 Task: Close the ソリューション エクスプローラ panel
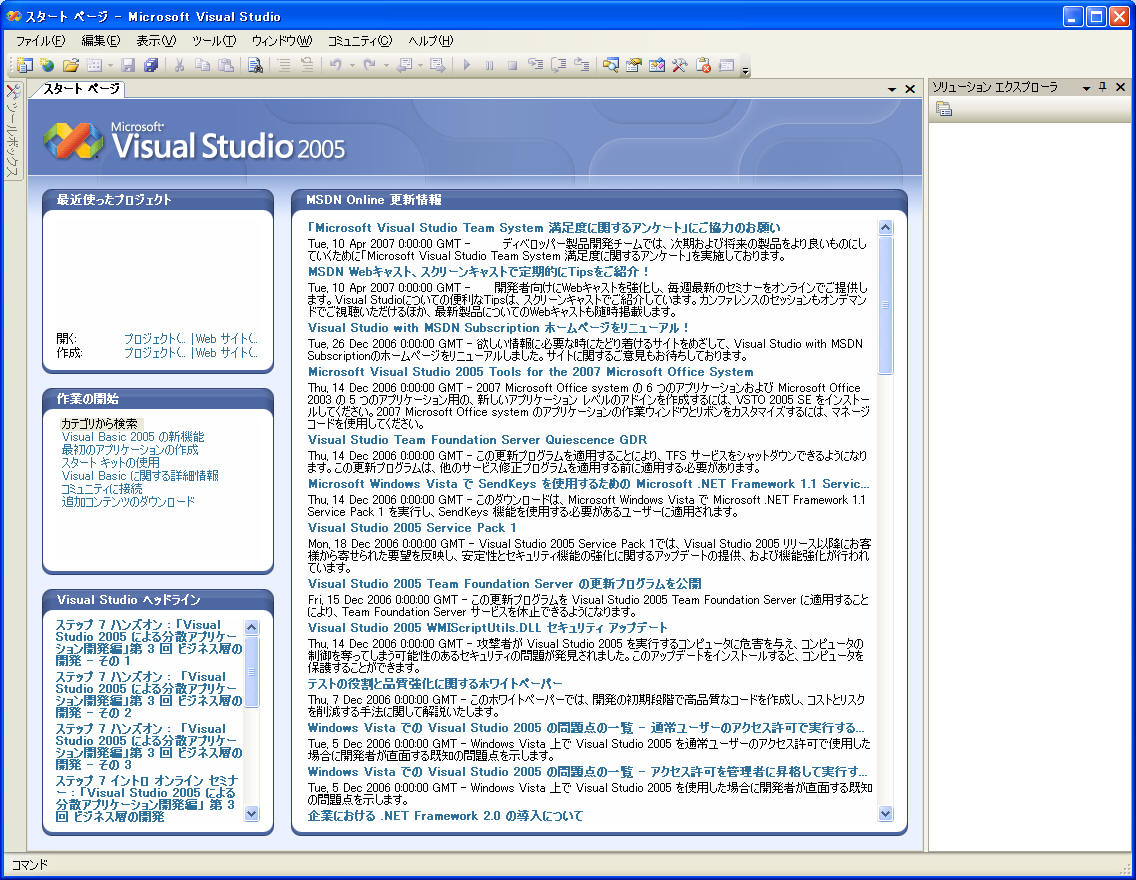1120,88
